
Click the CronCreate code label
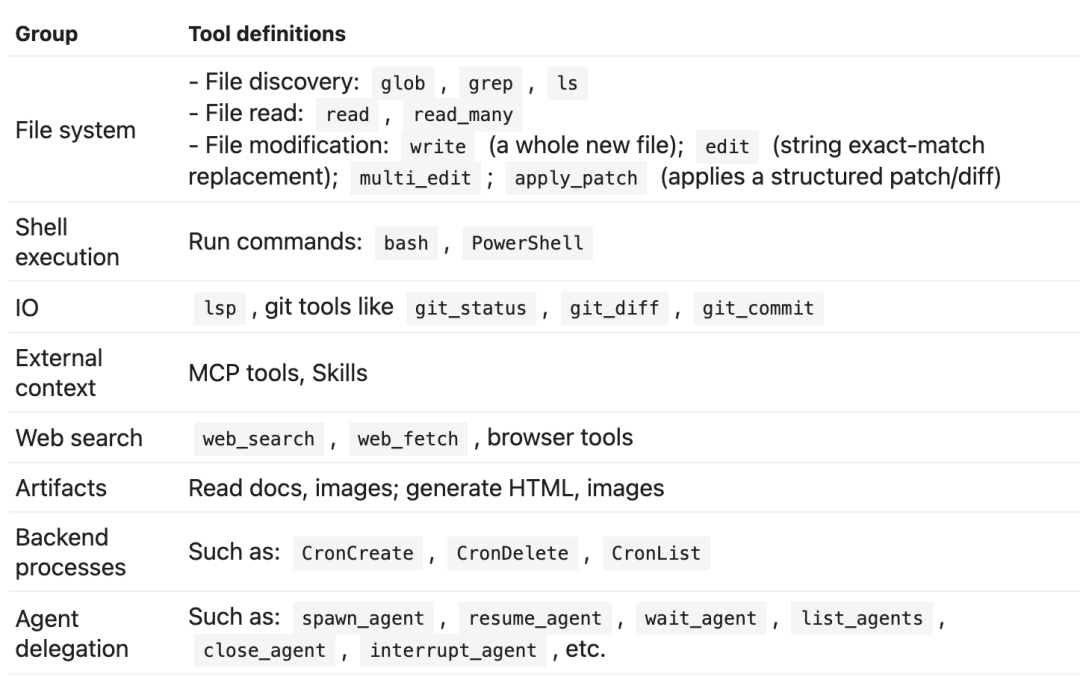tap(357, 553)
